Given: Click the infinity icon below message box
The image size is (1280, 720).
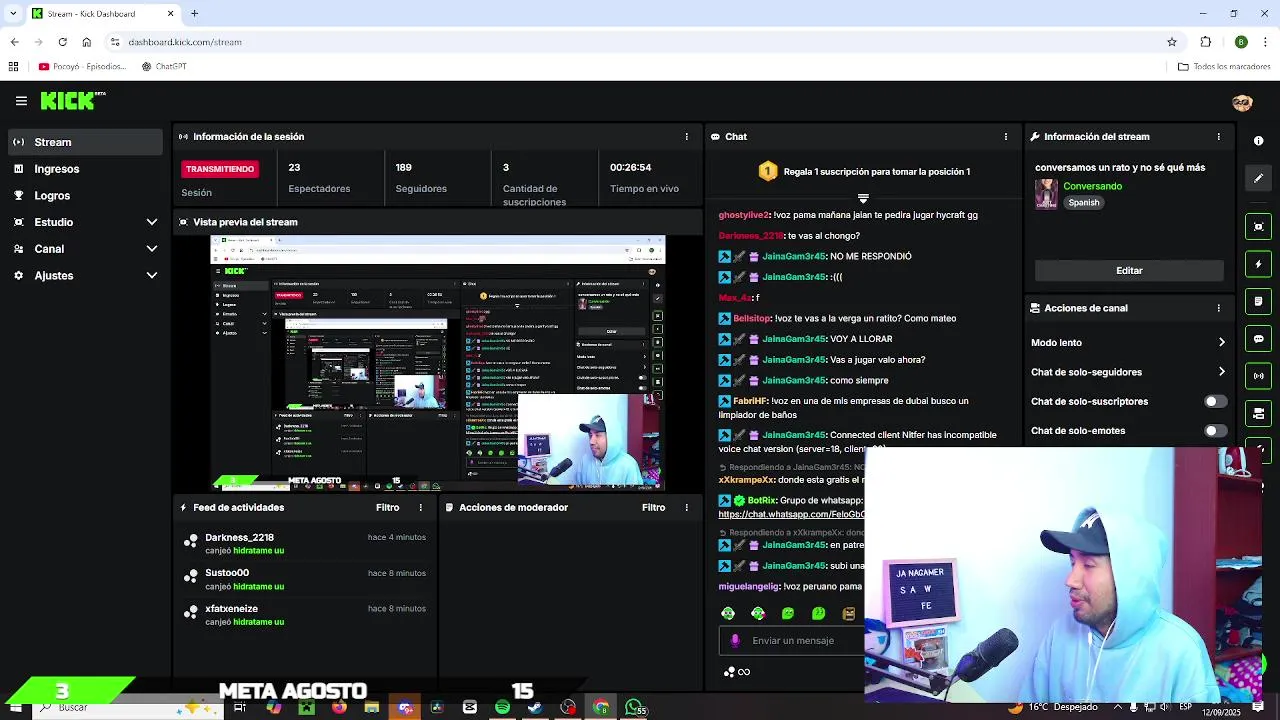Looking at the screenshot, I should pos(744,672).
